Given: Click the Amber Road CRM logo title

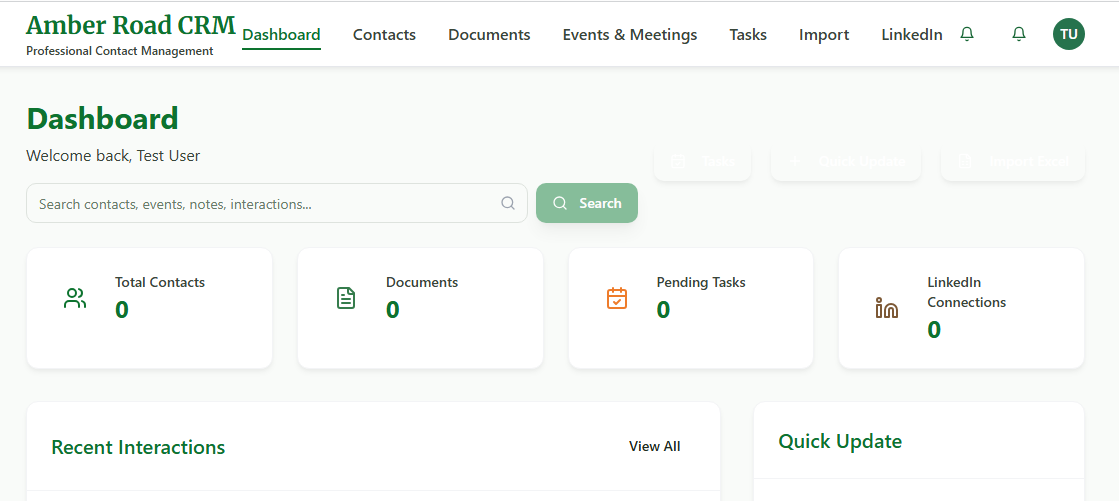Looking at the screenshot, I should [131, 25].
